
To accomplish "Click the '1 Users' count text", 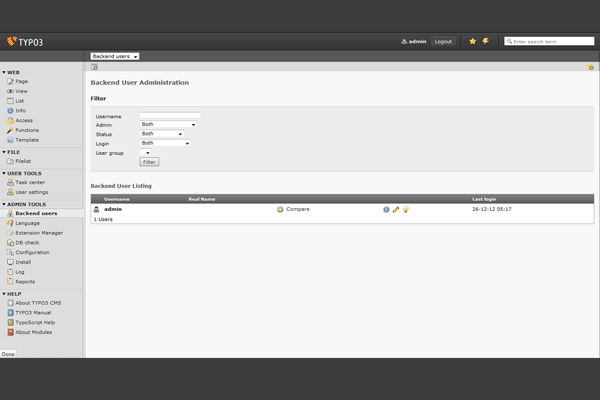I will [103, 219].
